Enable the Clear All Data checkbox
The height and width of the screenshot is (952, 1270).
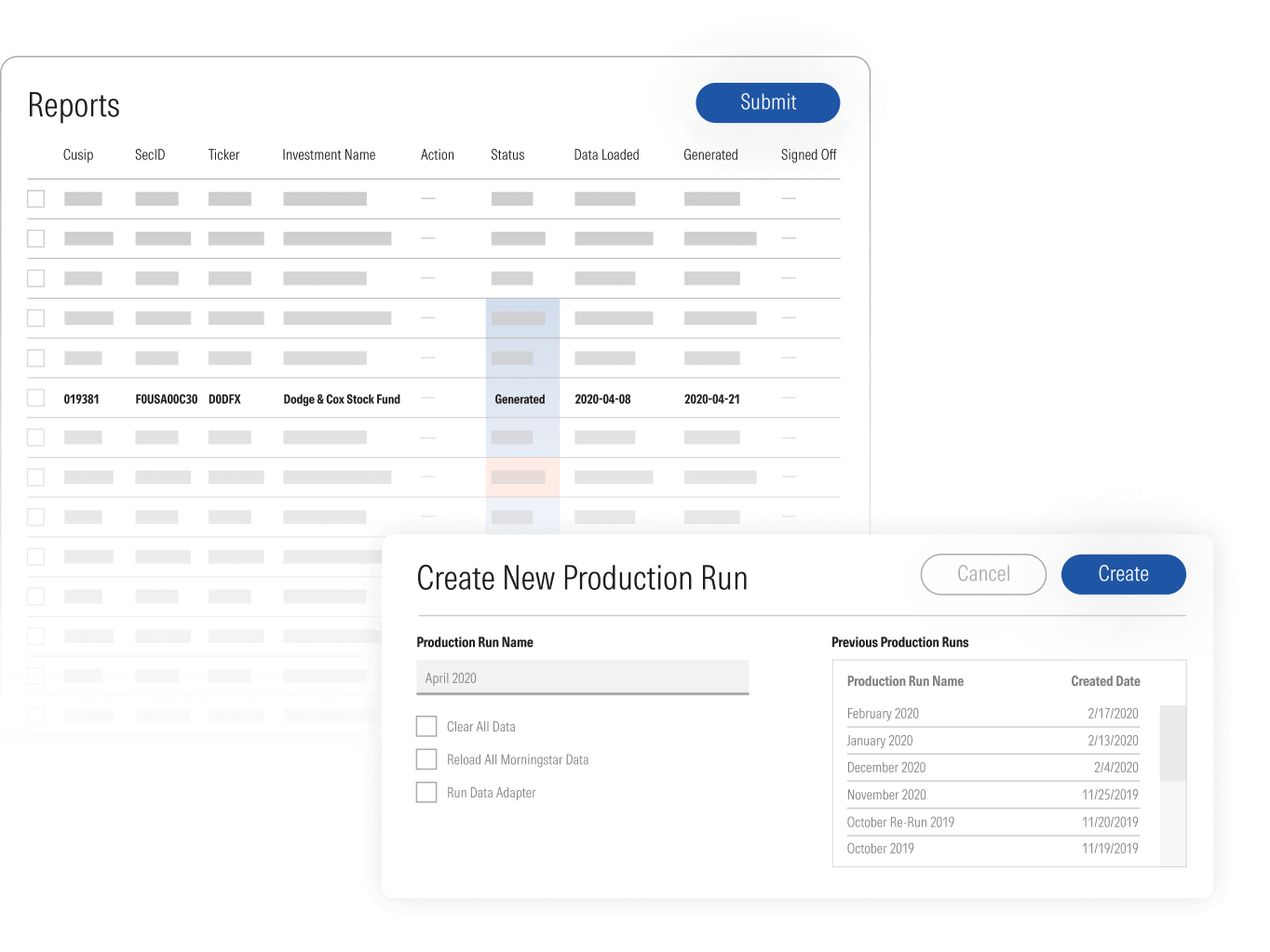coord(426,726)
